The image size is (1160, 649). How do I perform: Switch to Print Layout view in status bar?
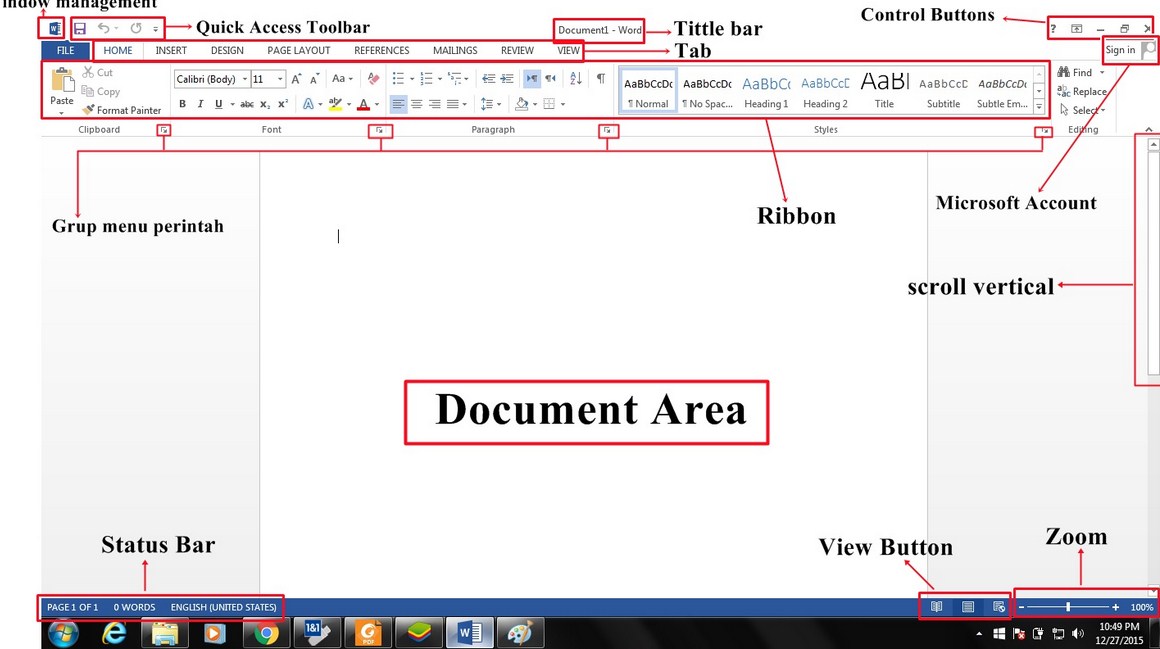tap(968, 607)
